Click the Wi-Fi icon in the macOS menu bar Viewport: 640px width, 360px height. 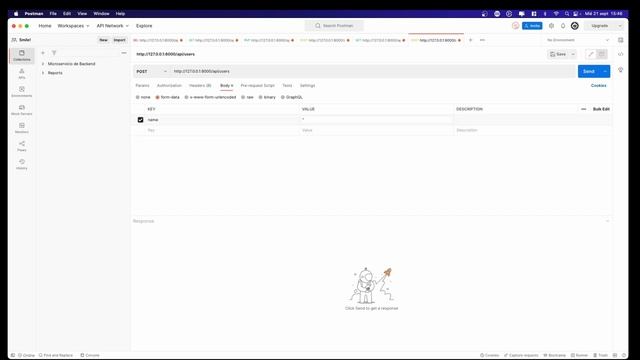[556, 13]
